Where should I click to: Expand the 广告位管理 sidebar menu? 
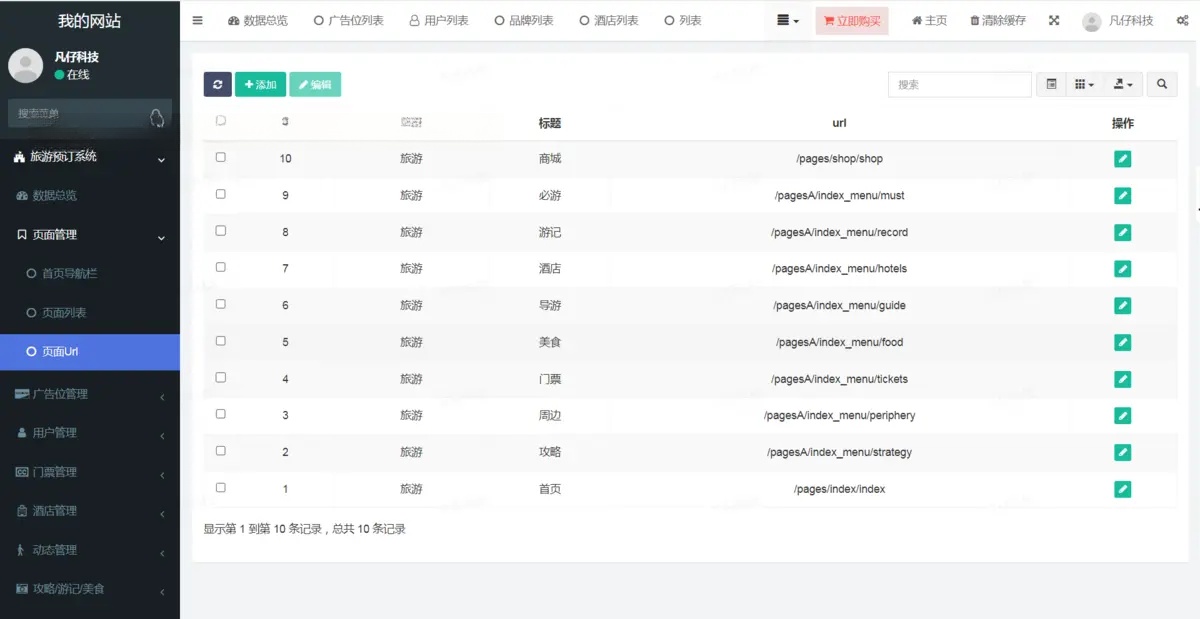coord(90,394)
